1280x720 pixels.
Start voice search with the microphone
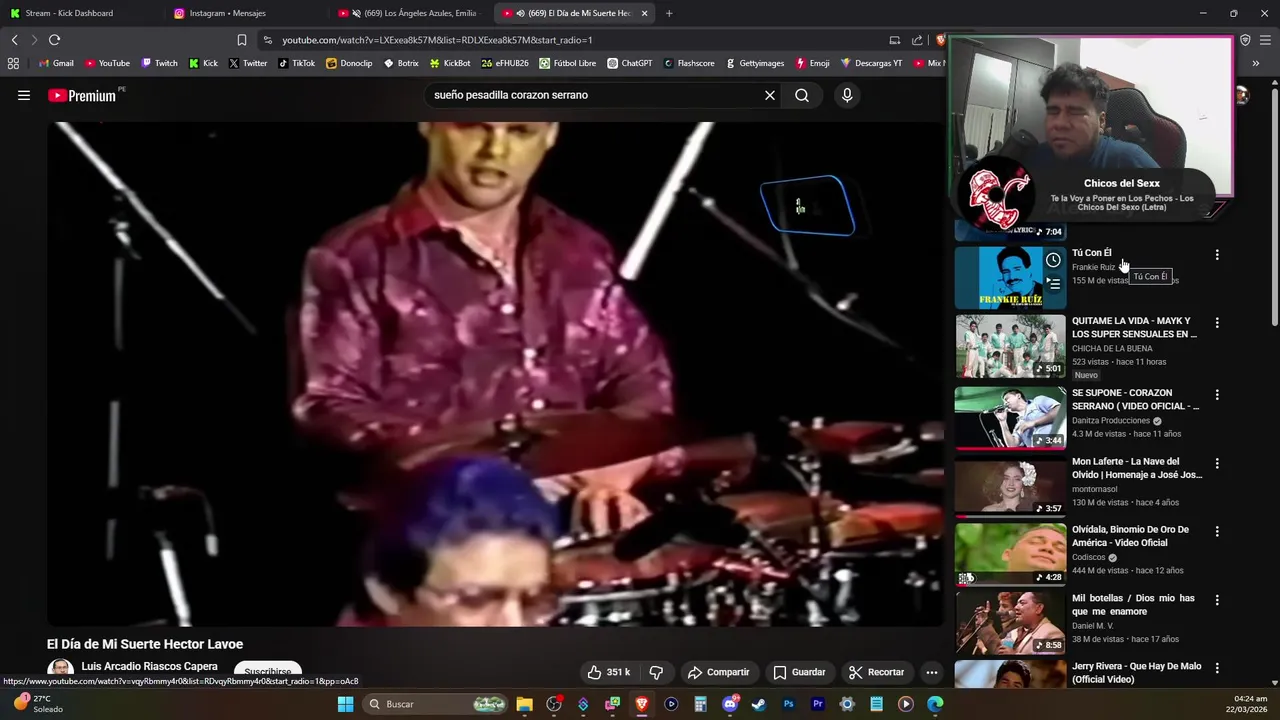[x=847, y=95]
